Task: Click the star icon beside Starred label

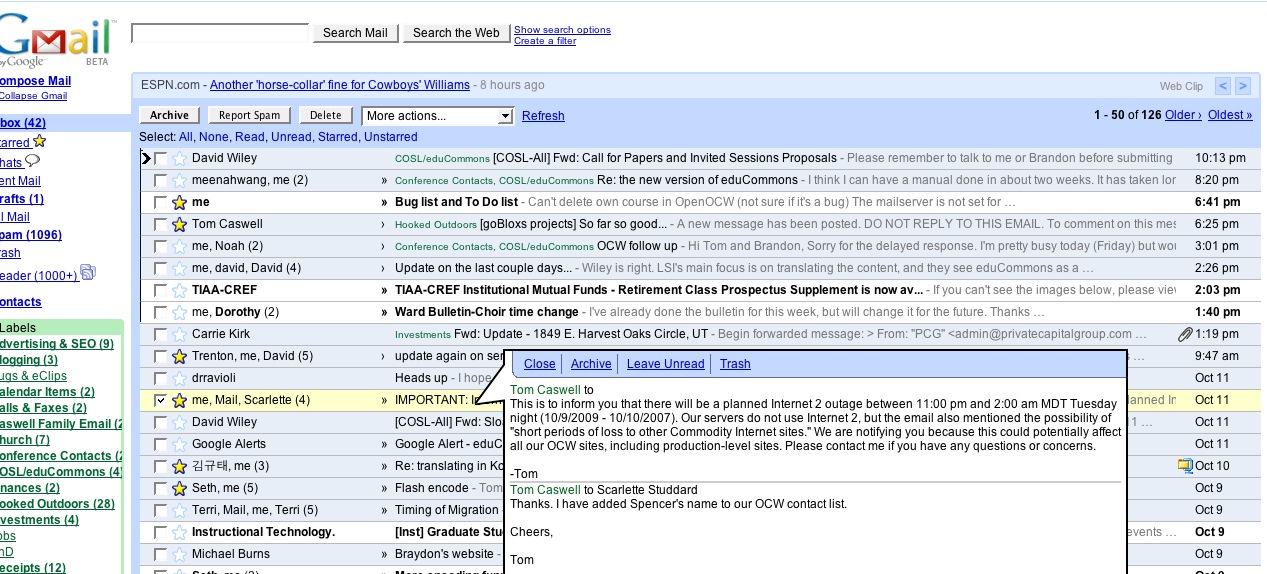Action: [x=39, y=142]
